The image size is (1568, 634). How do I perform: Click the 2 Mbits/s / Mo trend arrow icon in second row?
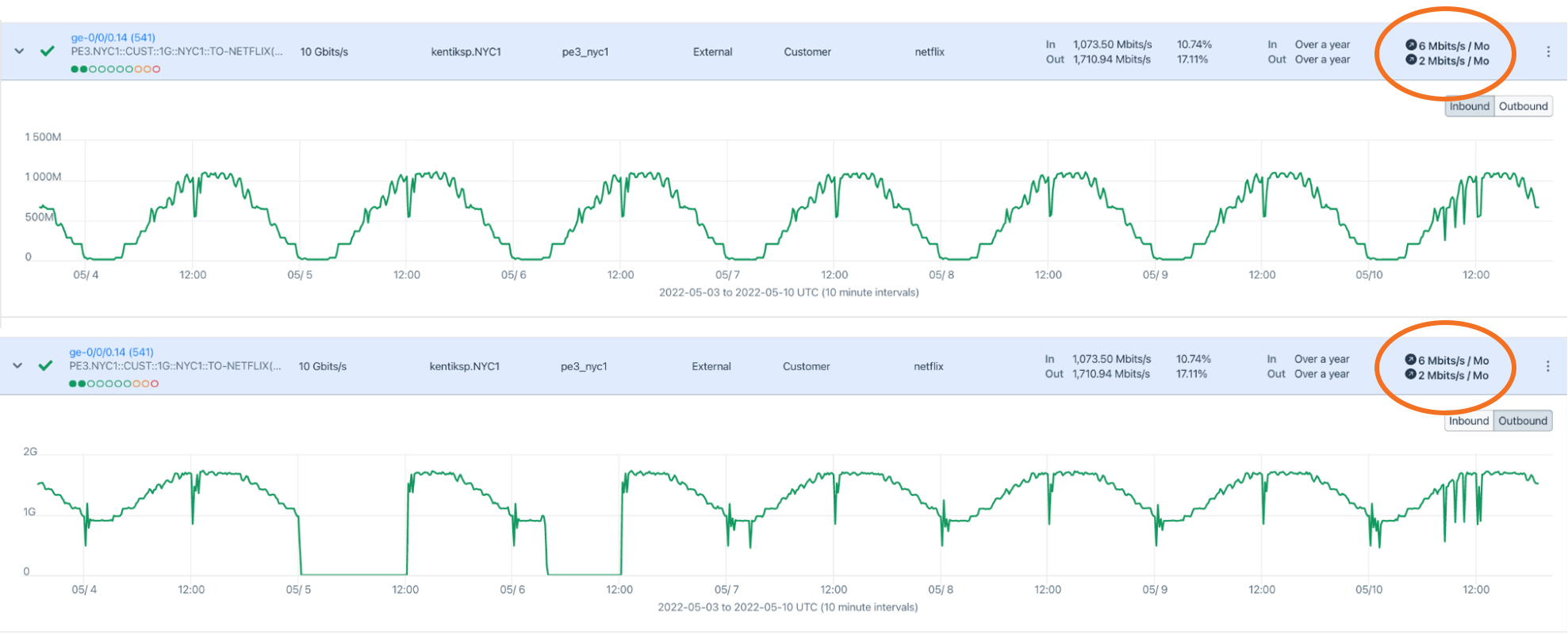click(1410, 374)
